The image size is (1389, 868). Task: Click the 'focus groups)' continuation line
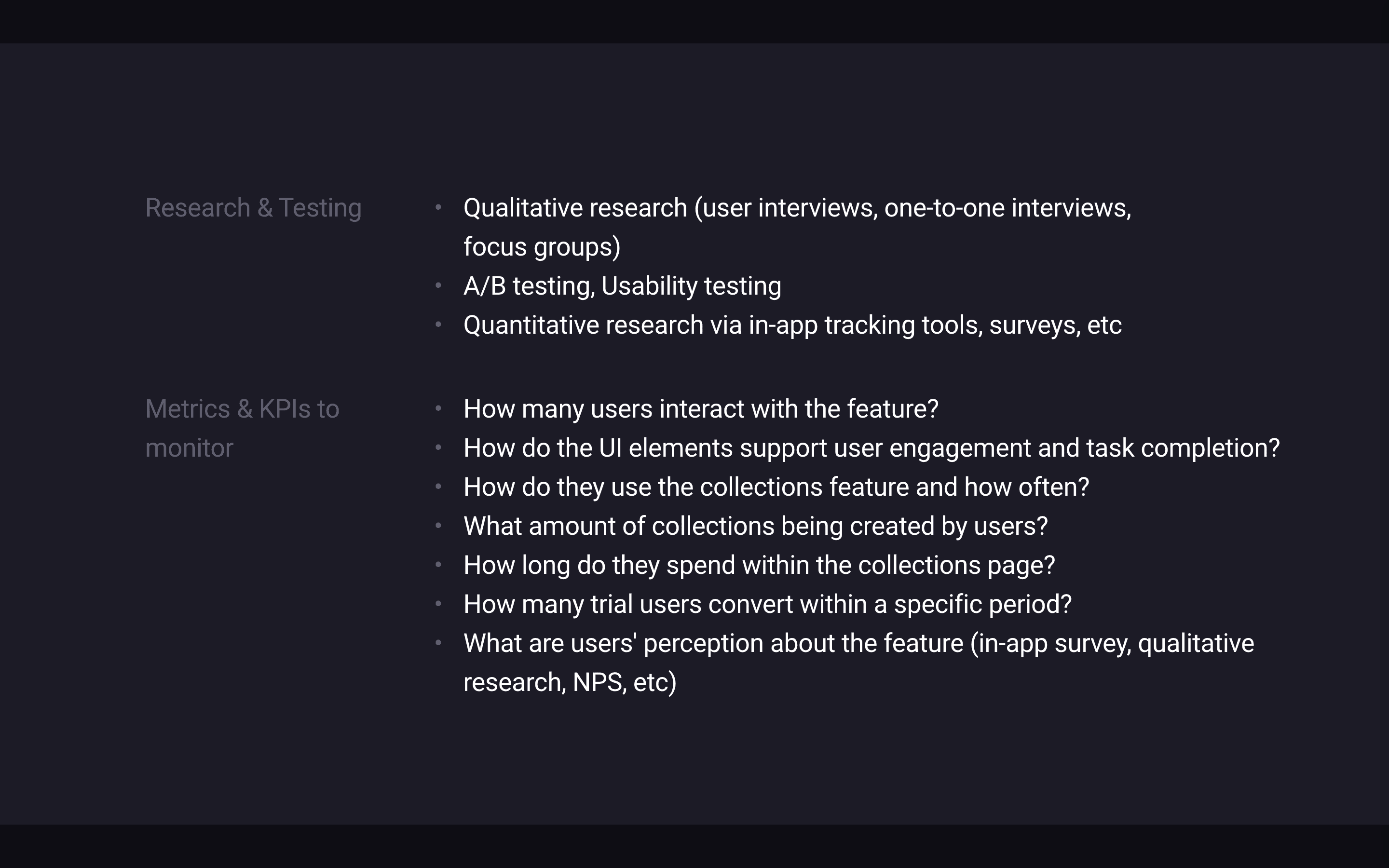pyautogui.click(x=541, y=247)
